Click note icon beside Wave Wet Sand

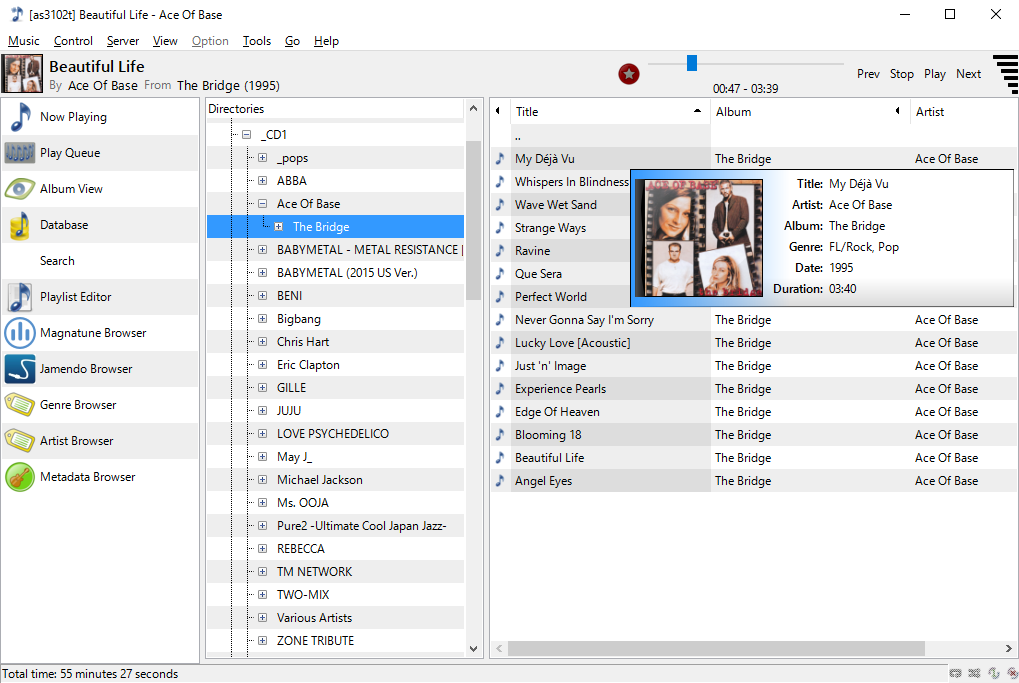(500, 205)
